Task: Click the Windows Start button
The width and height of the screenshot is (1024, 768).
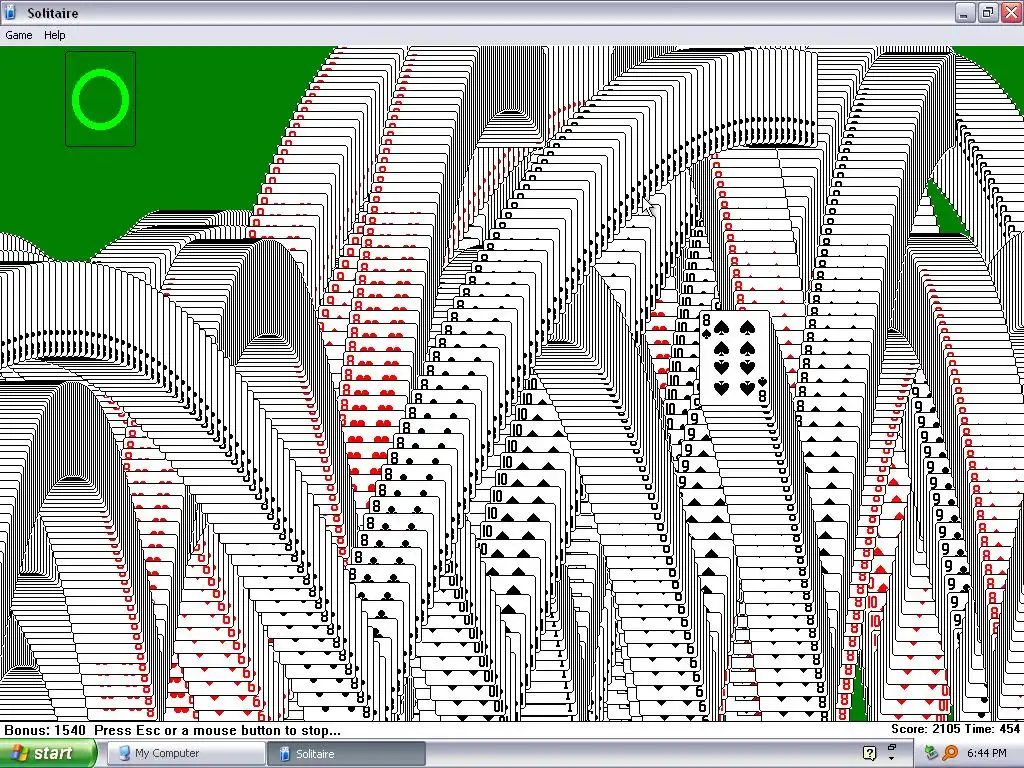Action: point(47,754)
